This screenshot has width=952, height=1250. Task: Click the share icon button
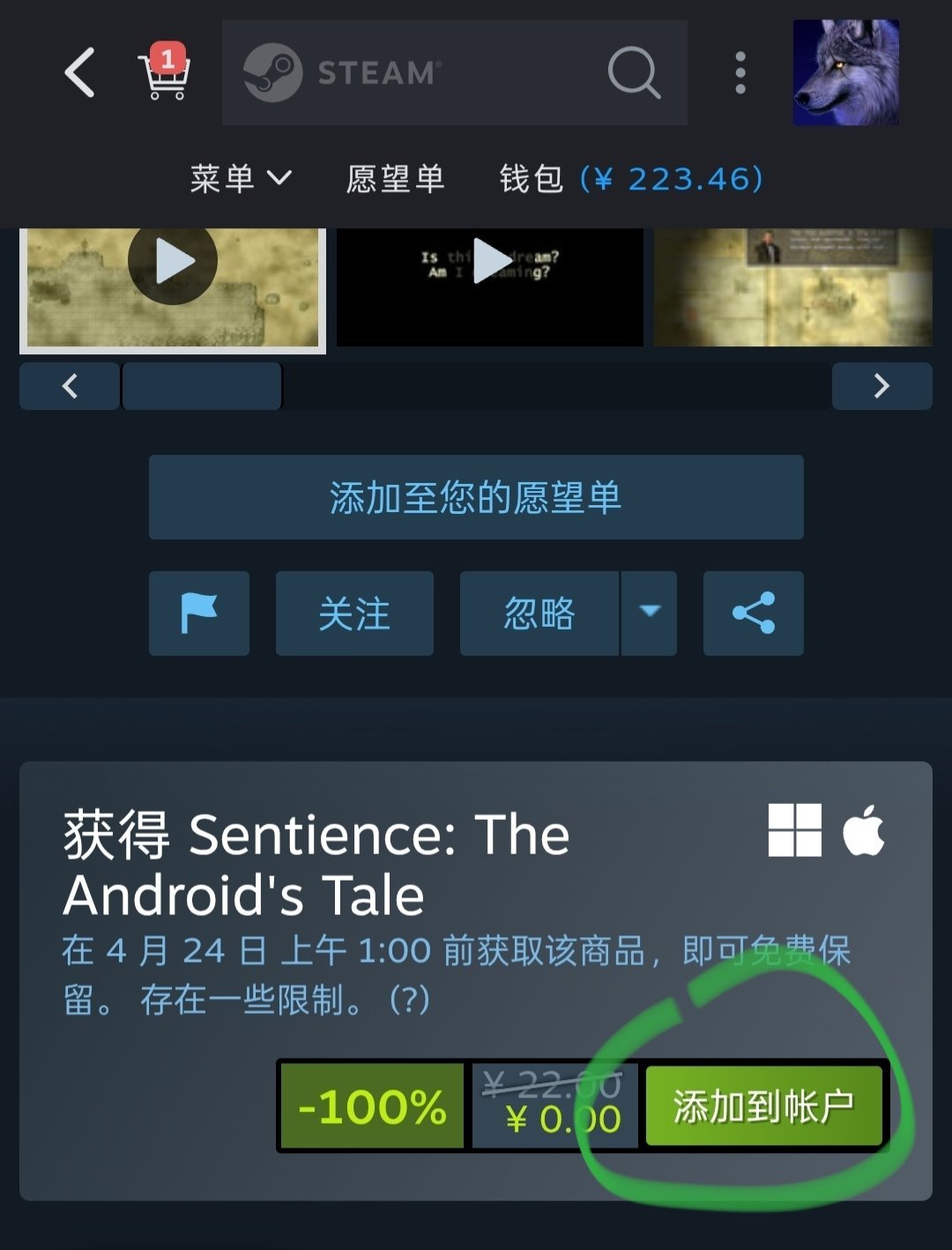click(754, 613)
